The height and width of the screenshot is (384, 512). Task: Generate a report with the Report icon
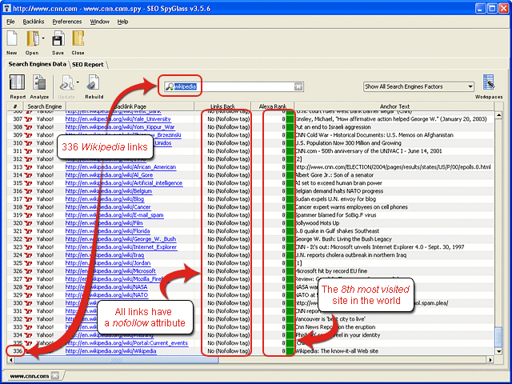[17, 82]
